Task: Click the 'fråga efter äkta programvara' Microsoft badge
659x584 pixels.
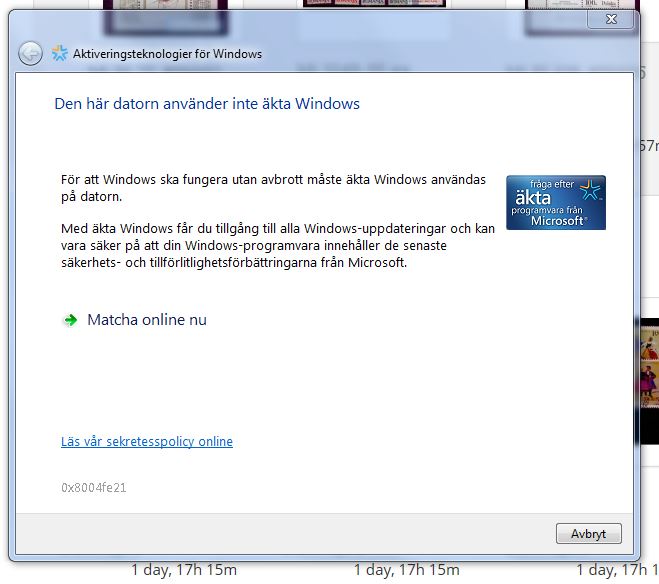Action: (556, 203)
